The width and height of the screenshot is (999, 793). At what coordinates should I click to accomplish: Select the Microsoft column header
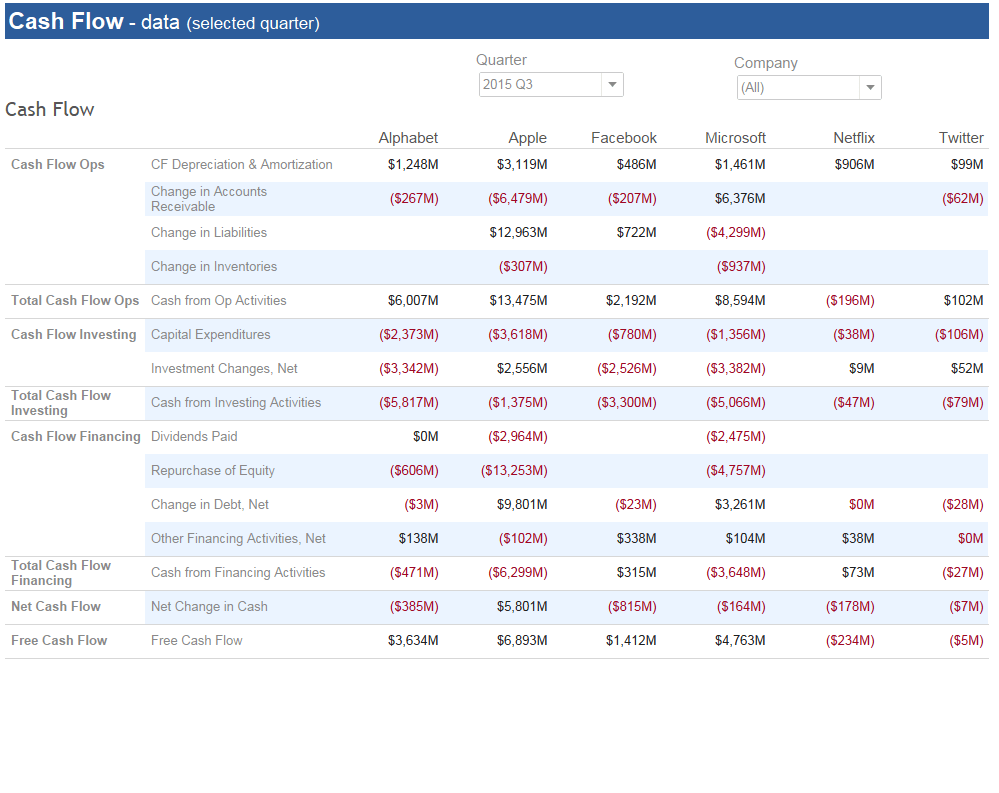pyautogui.click(x=735, y=138)
